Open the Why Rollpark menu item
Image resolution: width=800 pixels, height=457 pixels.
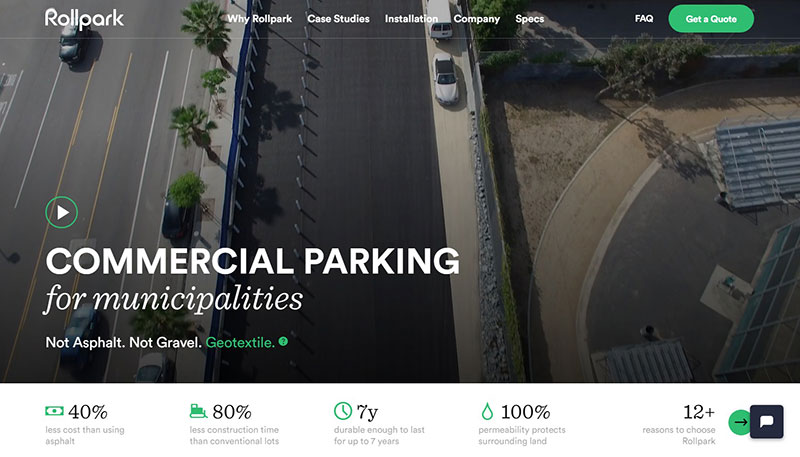259,19
